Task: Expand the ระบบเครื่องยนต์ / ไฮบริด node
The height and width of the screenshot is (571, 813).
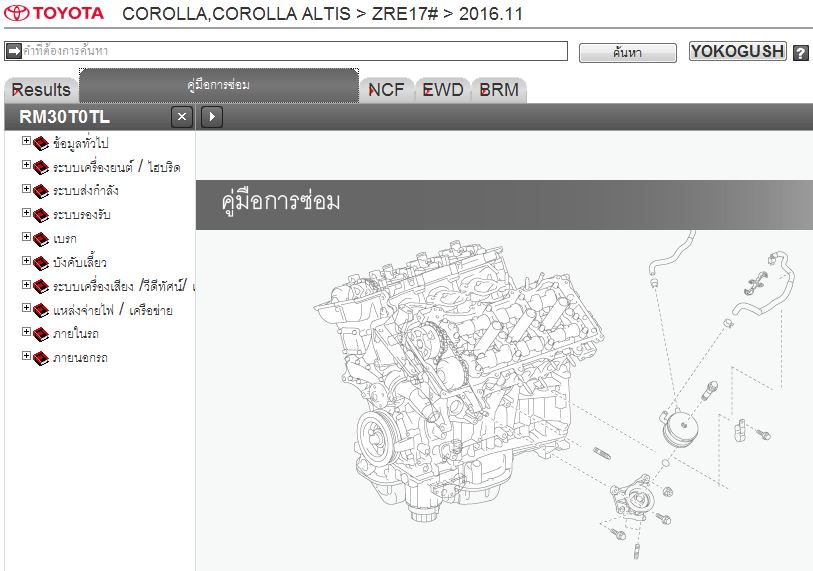Action: [x=26, y=164]
